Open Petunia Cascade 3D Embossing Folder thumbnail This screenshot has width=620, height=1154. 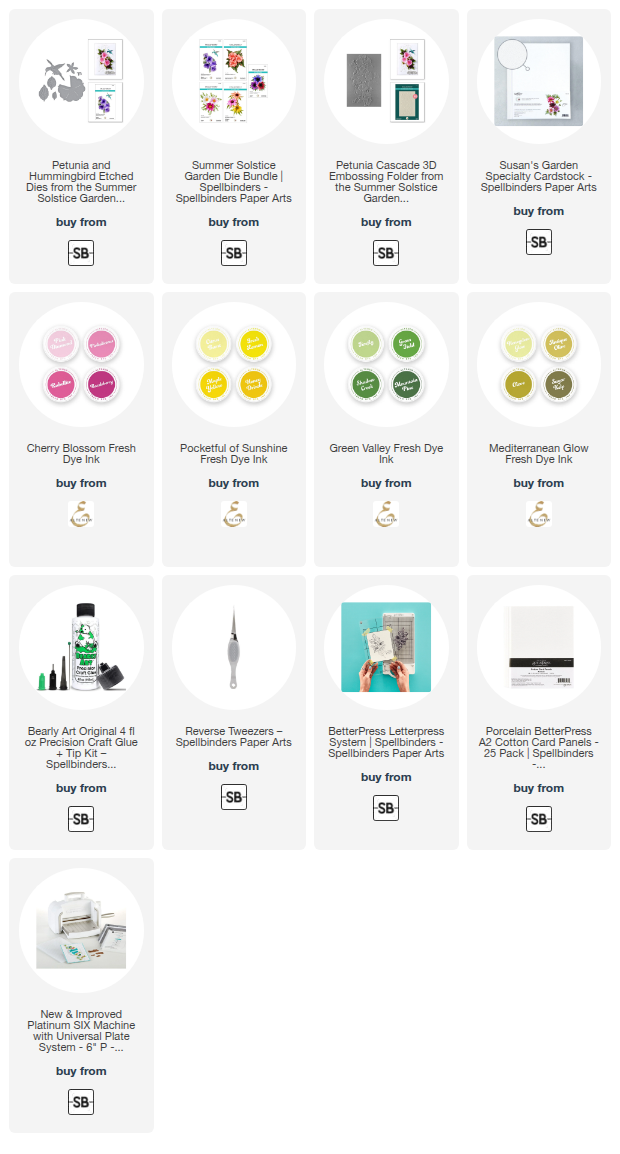[386, 81]
